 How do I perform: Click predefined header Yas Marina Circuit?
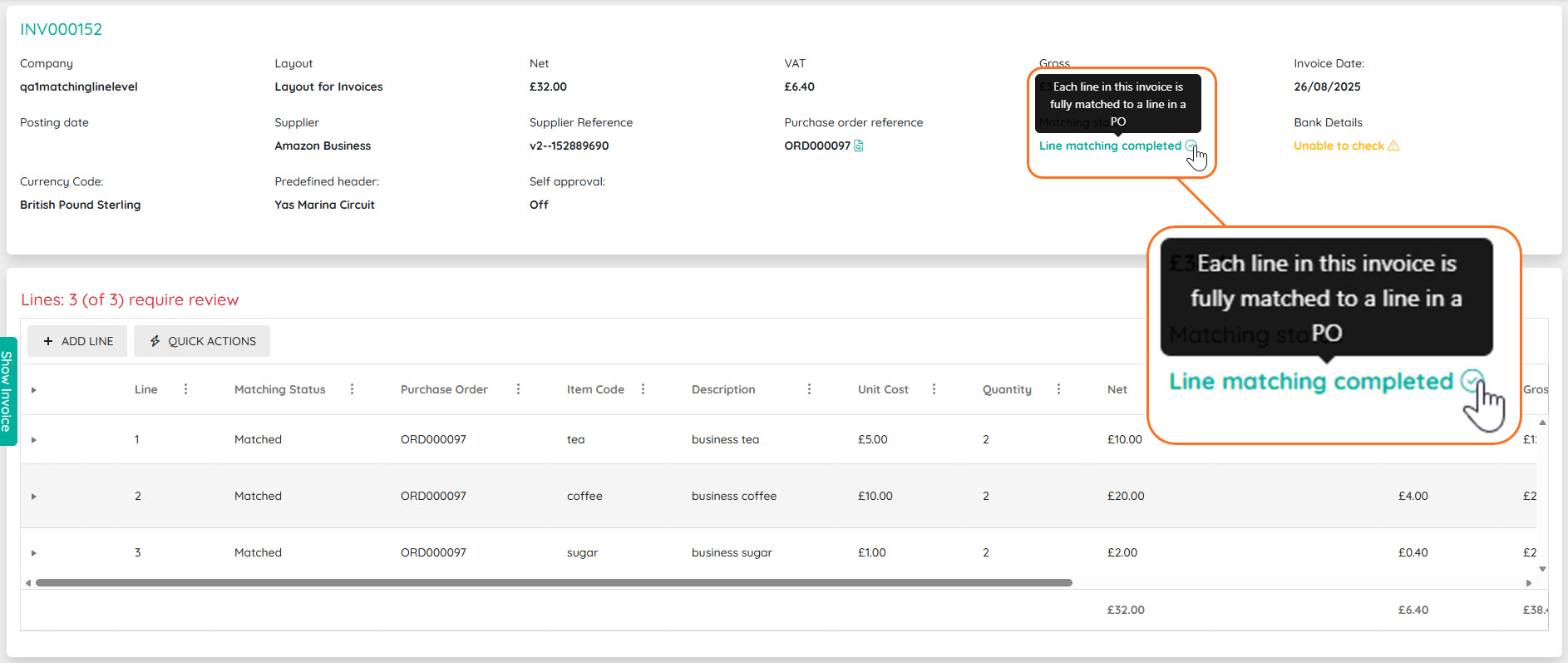[324, 205]
